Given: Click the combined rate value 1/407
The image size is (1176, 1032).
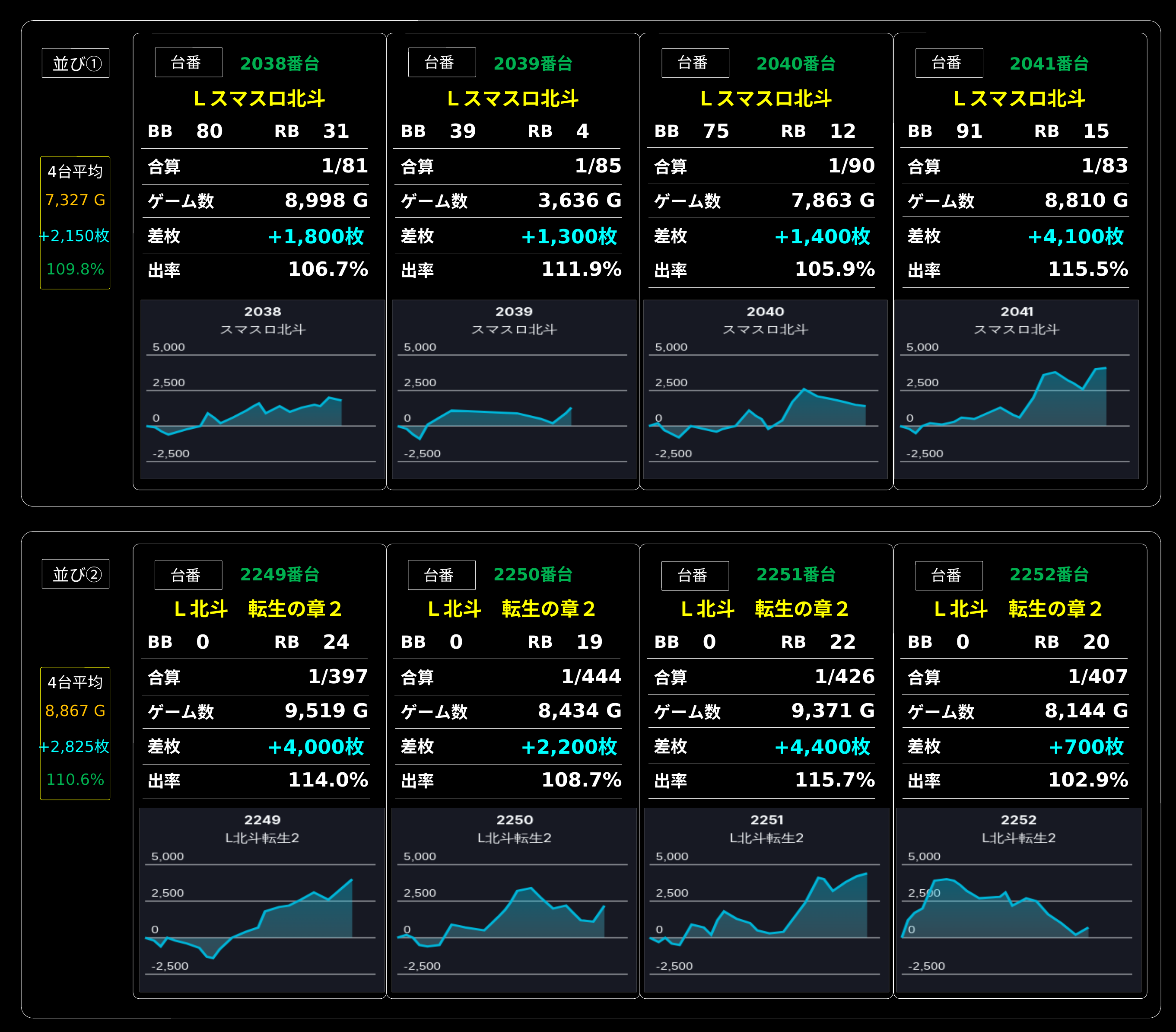Looking at the screenshot, I should [1098, 677].
